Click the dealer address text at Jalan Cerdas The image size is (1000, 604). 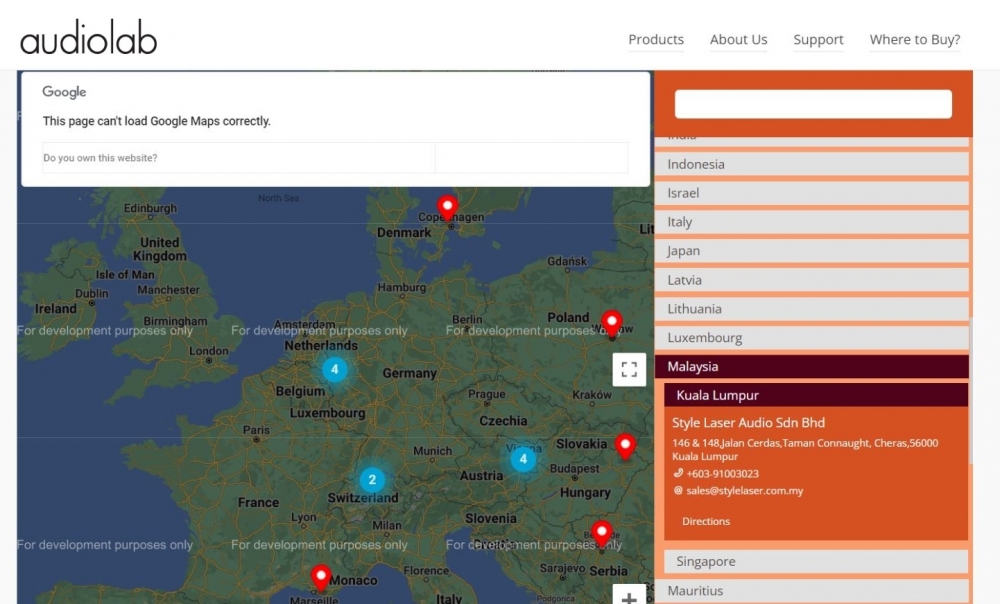(805, 450)
